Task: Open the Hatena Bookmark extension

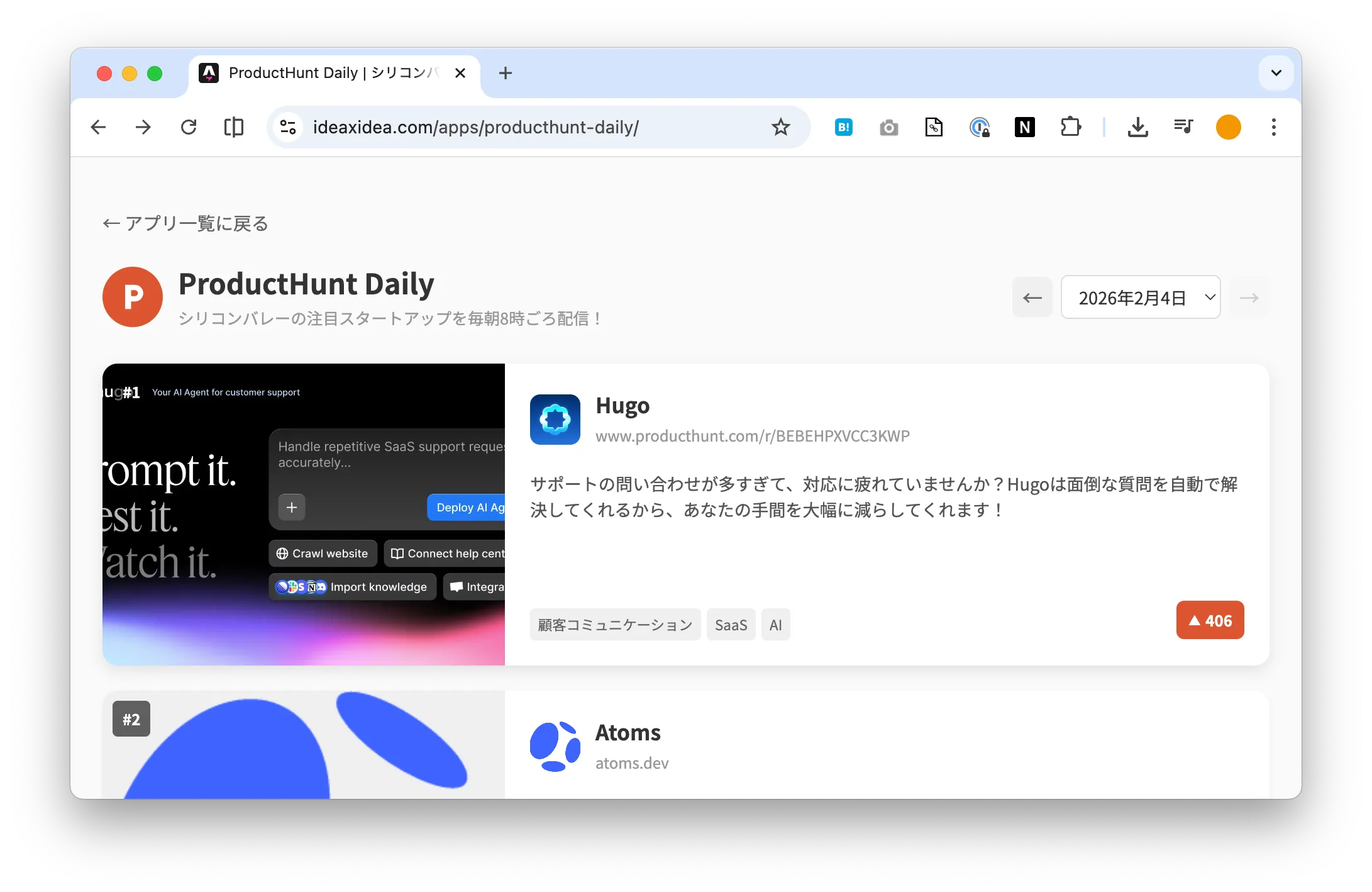Action: coord(844,127)
